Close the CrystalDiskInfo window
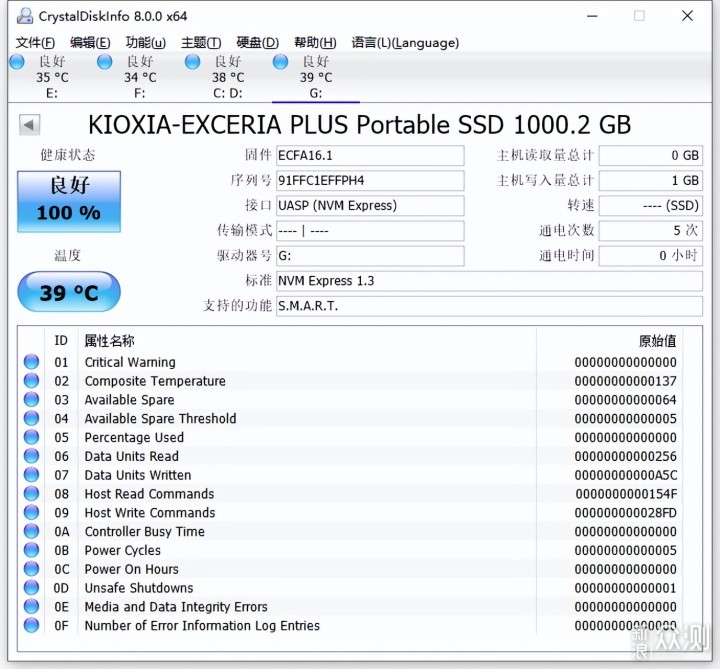The height and width of the screenshot is (669, 720). click(687, 16)
